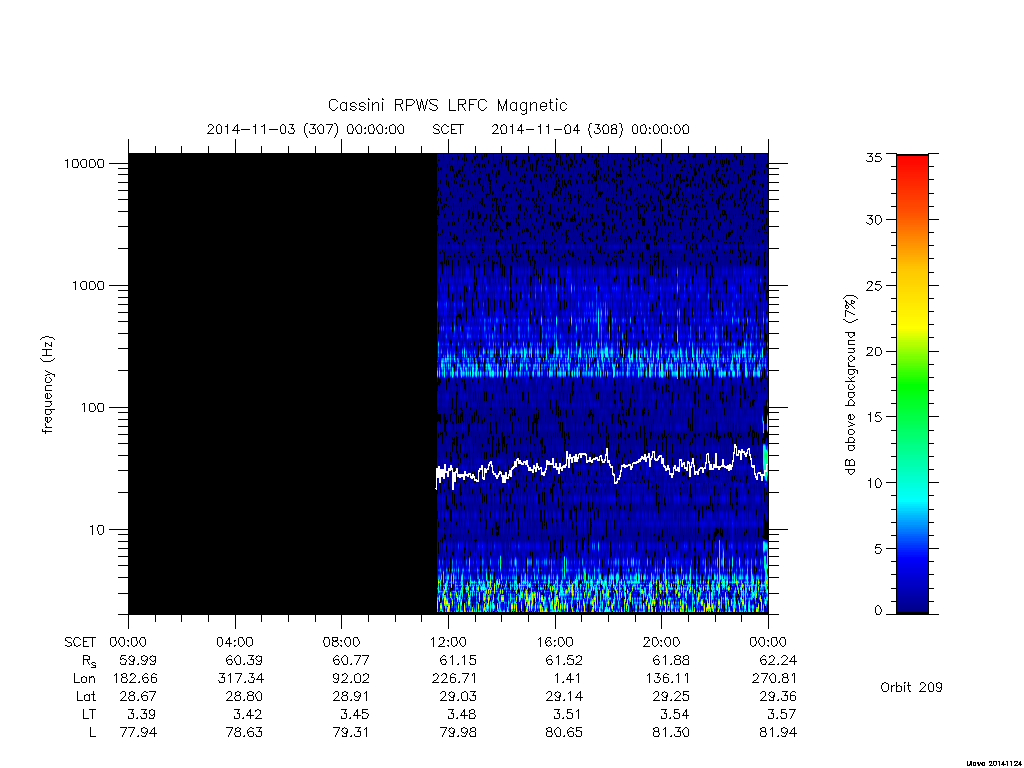The image size is (1024, 768).
Task: Click the LT value 3.39
Action: point(141,714)
